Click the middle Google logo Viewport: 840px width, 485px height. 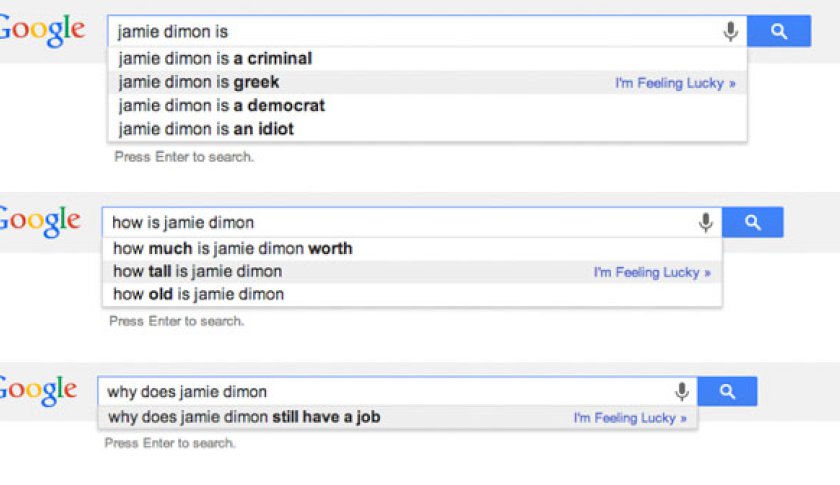[40, 221]
